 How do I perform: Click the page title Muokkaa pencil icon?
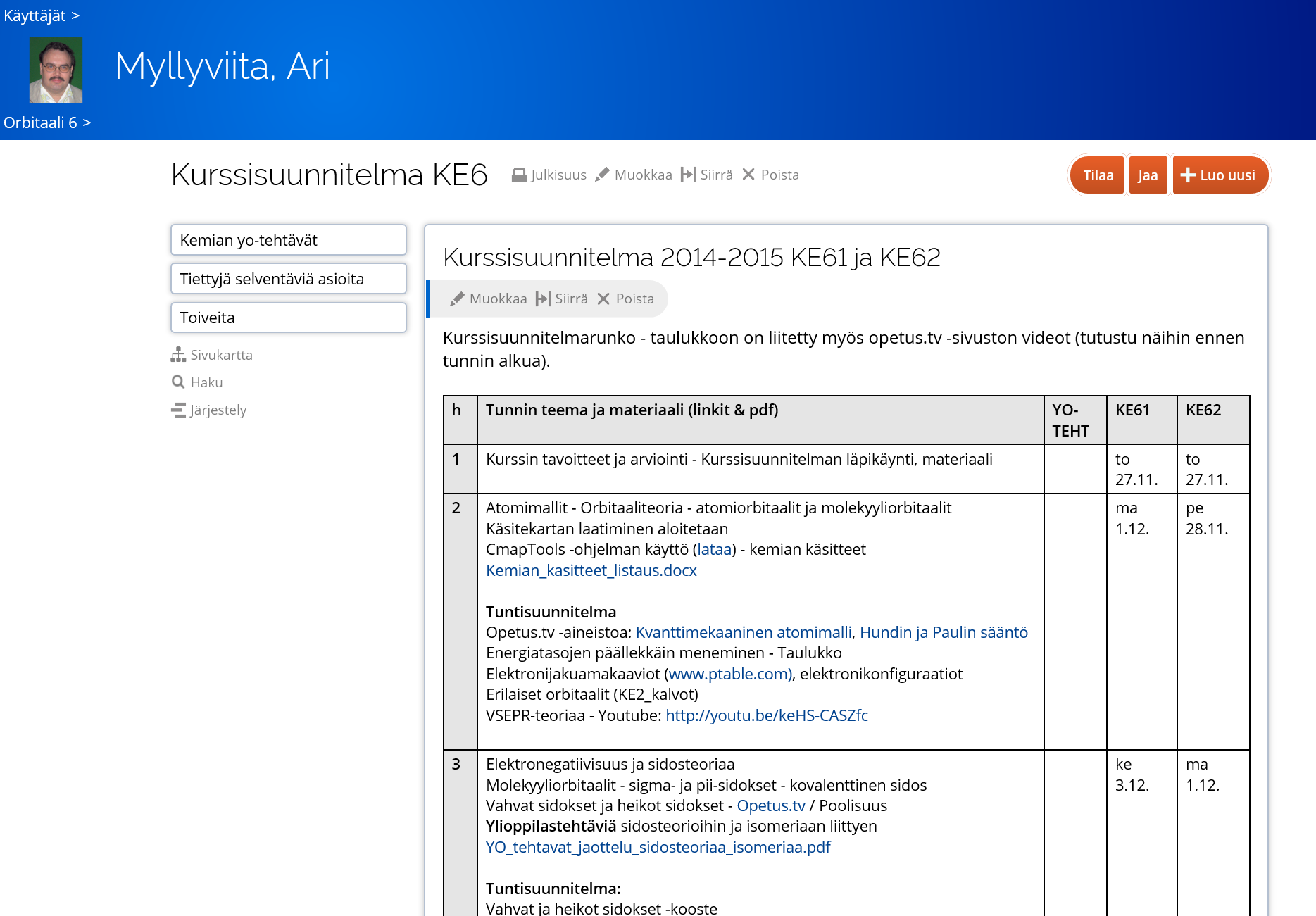click(602, 175)
